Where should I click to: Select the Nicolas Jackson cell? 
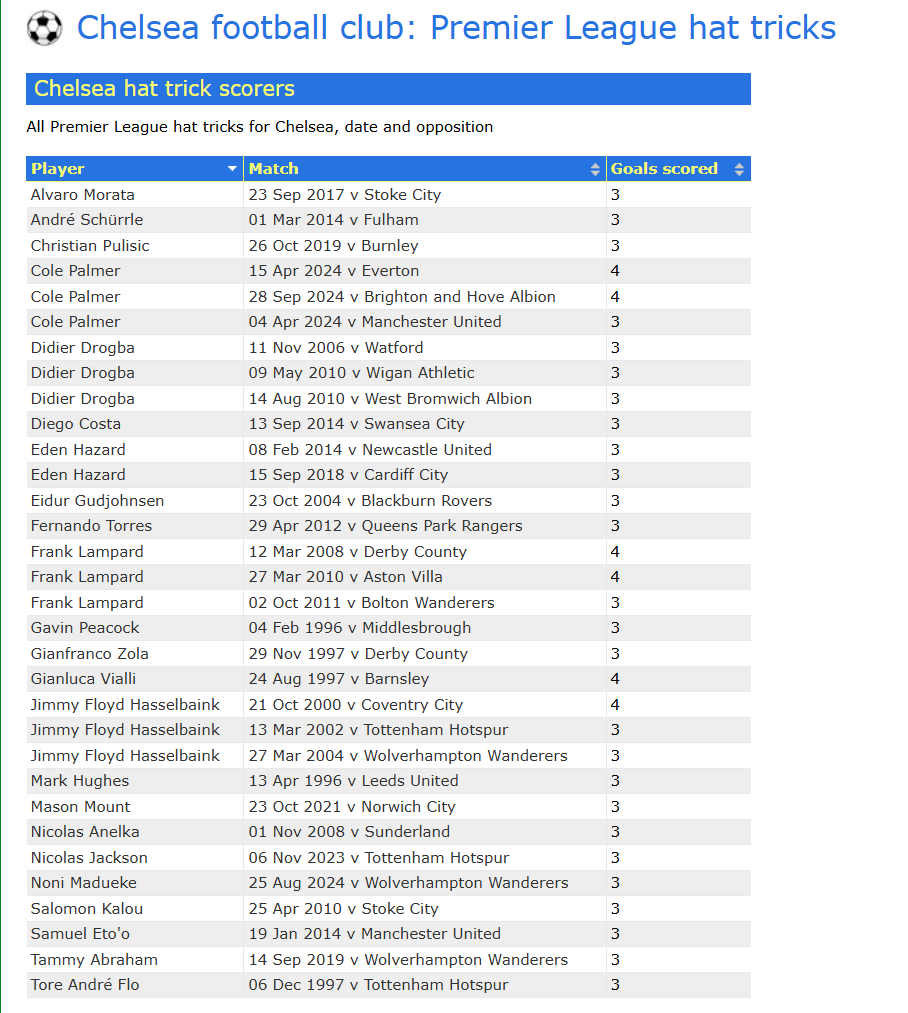coord(134,858)
